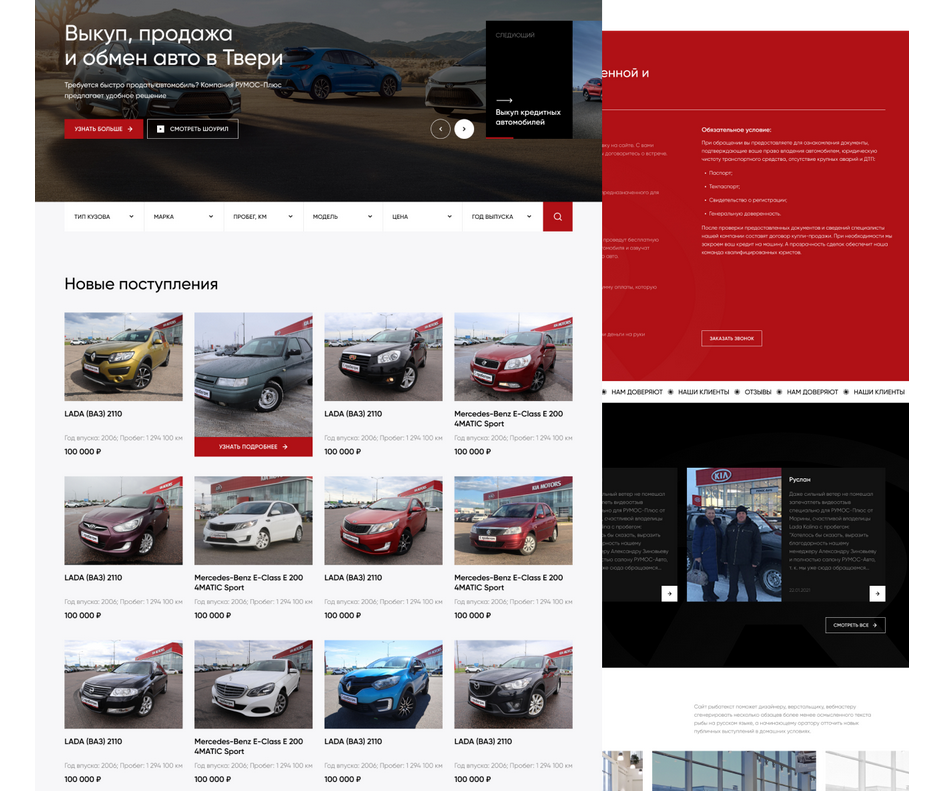This screenshot has width=941, height=791.
Task: Click the 'ОТЗЫВЫ' marquee label
Action: click(x=758, y=392)
